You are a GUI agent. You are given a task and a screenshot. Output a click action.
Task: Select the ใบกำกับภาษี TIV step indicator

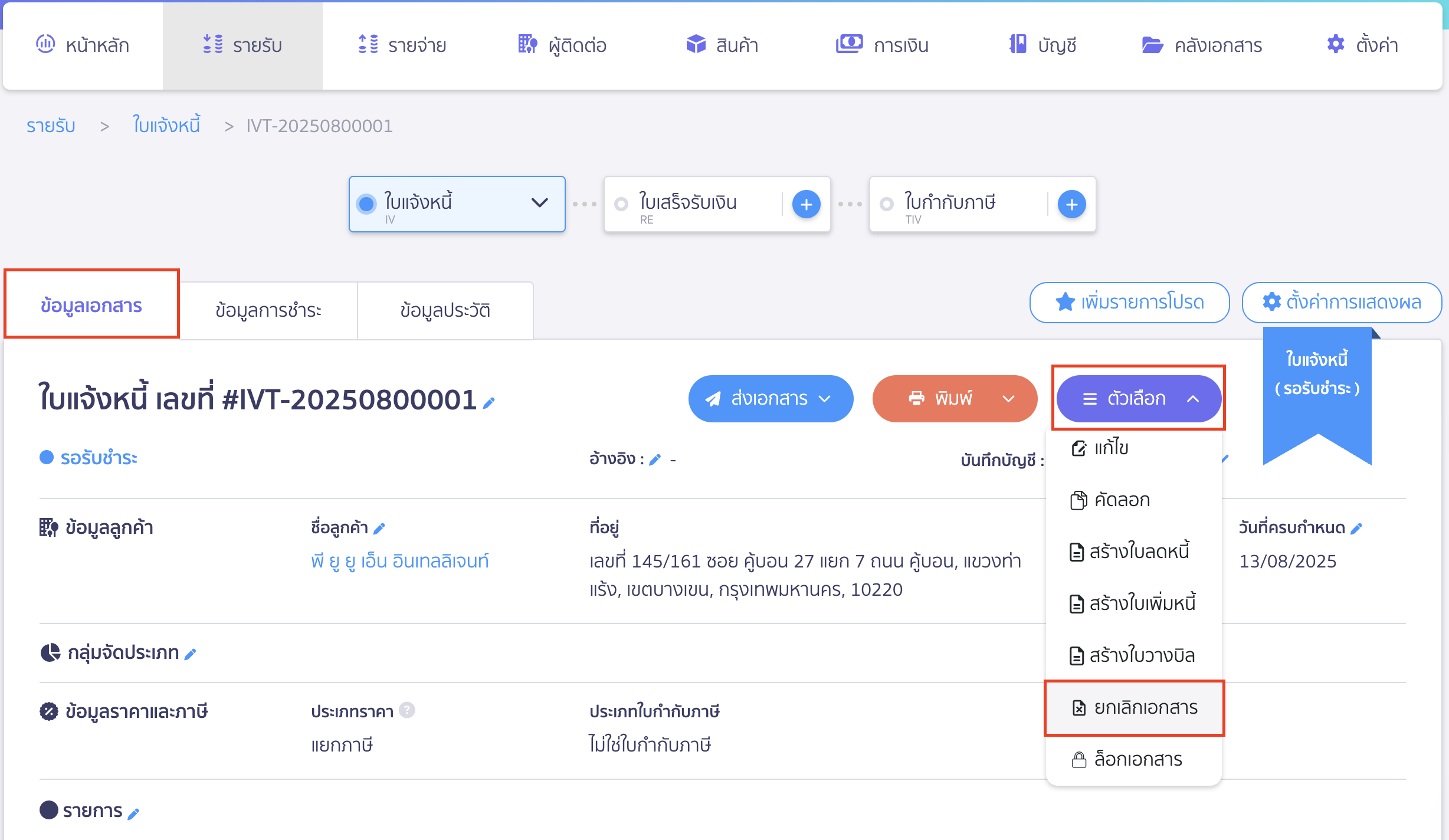click(x=887, y=204)
